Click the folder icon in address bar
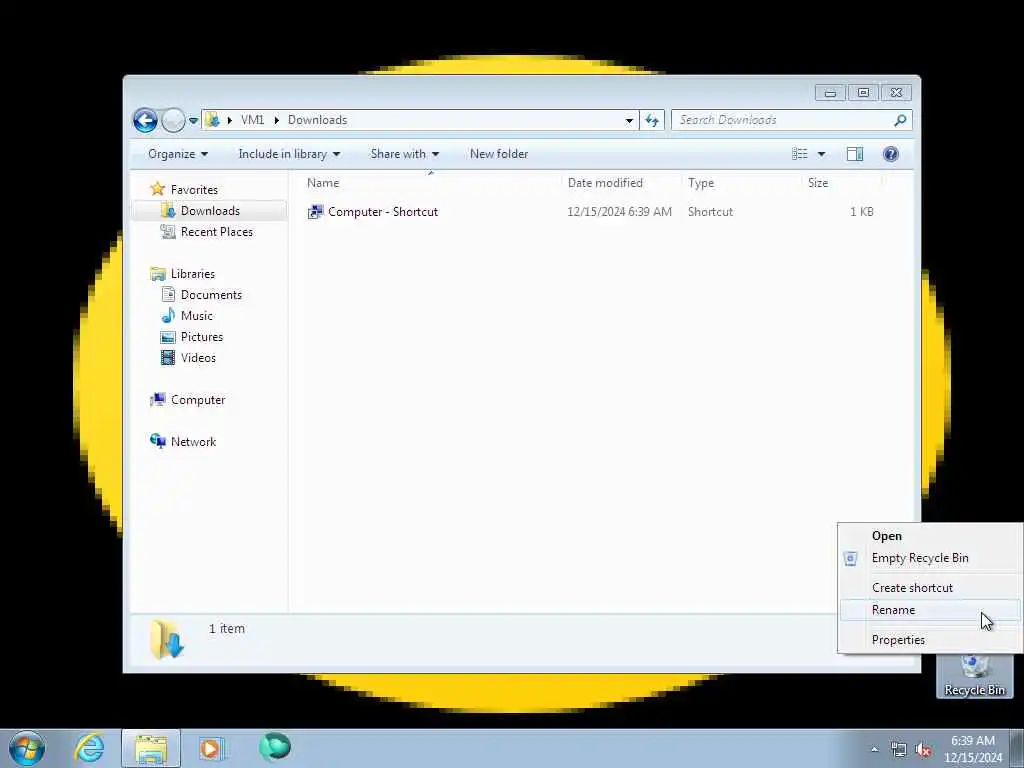 pyautogui.click(x=212, y=120)
